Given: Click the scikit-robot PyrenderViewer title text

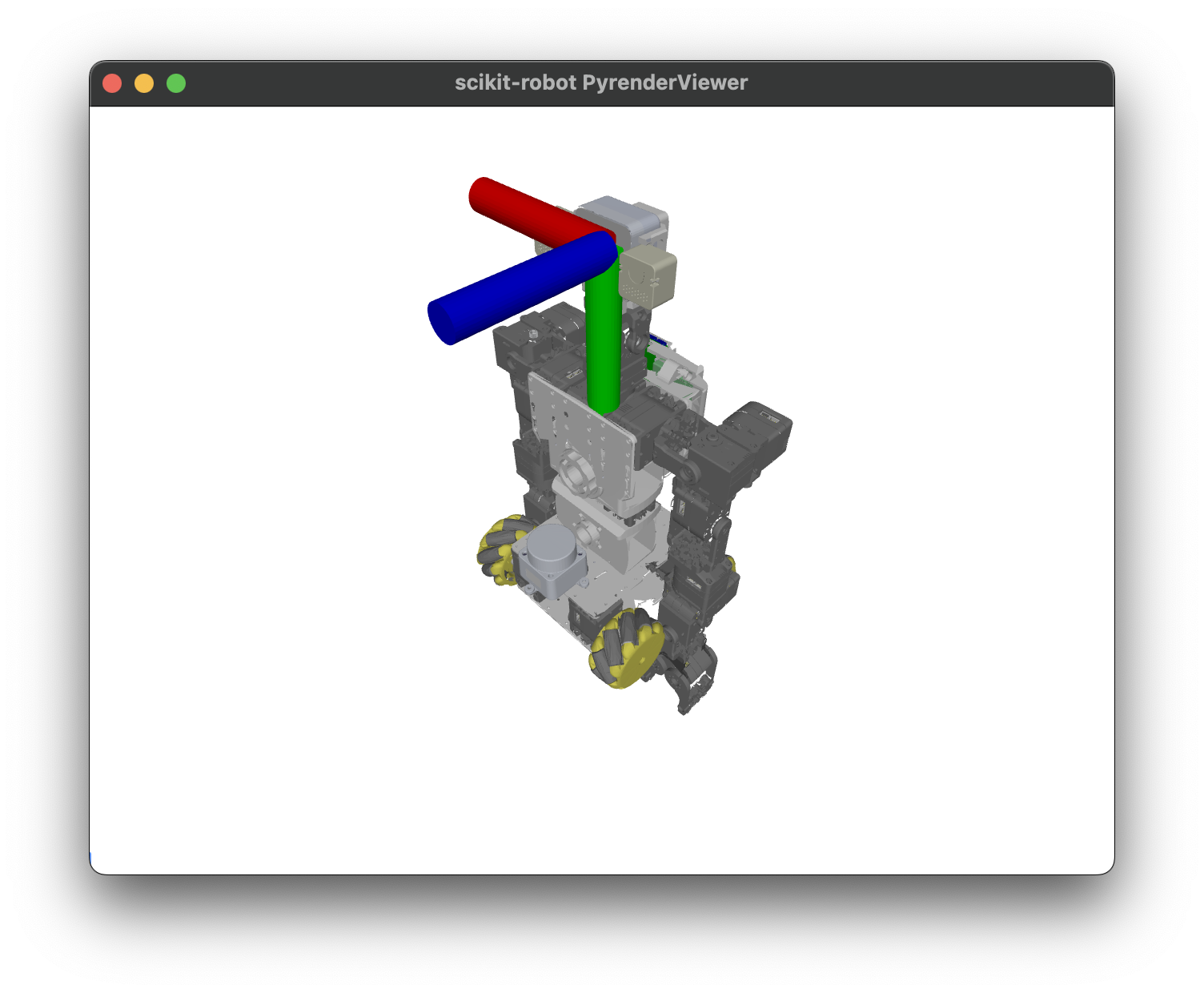Looking at the screenshot, I should [x=600, y=82].
